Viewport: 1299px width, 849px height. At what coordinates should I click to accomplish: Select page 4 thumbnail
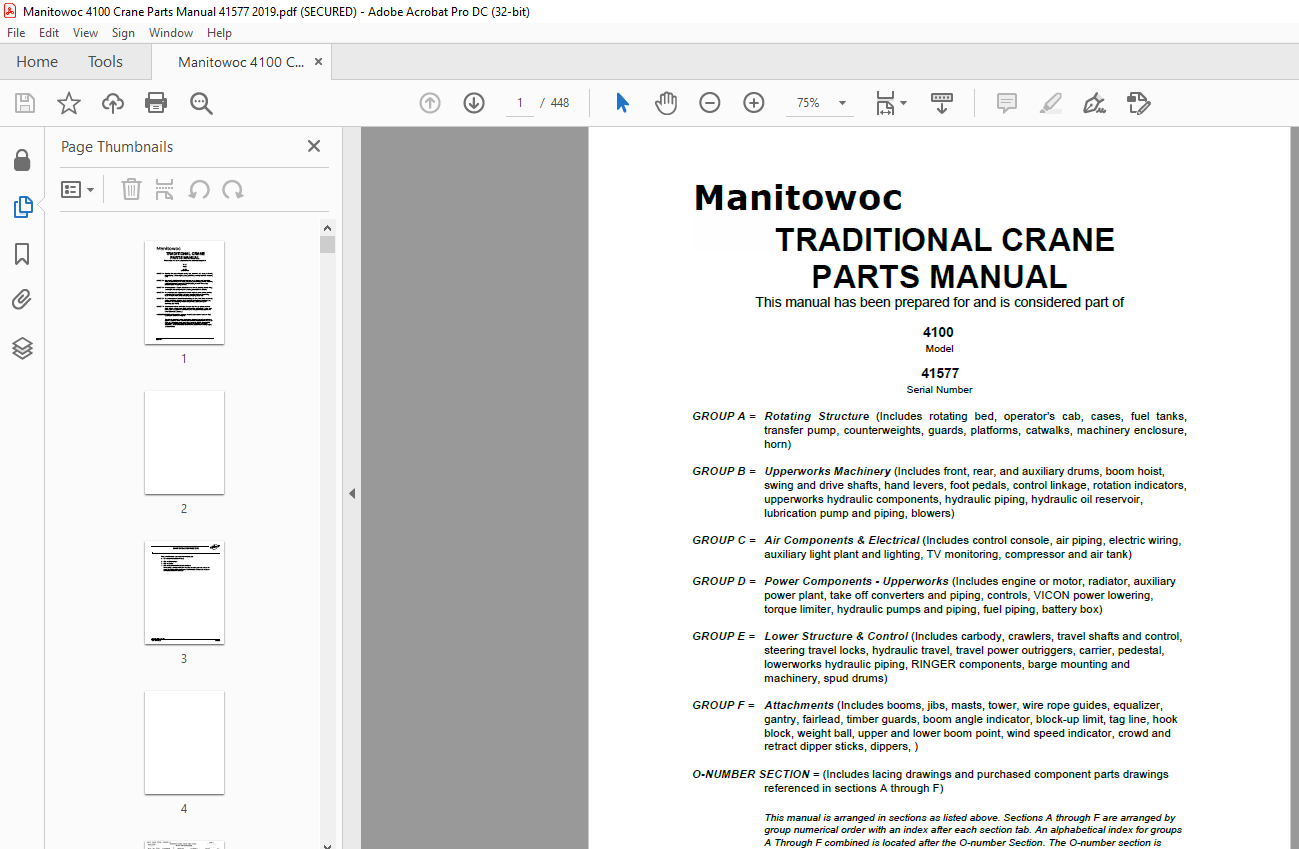pos(184,742)
